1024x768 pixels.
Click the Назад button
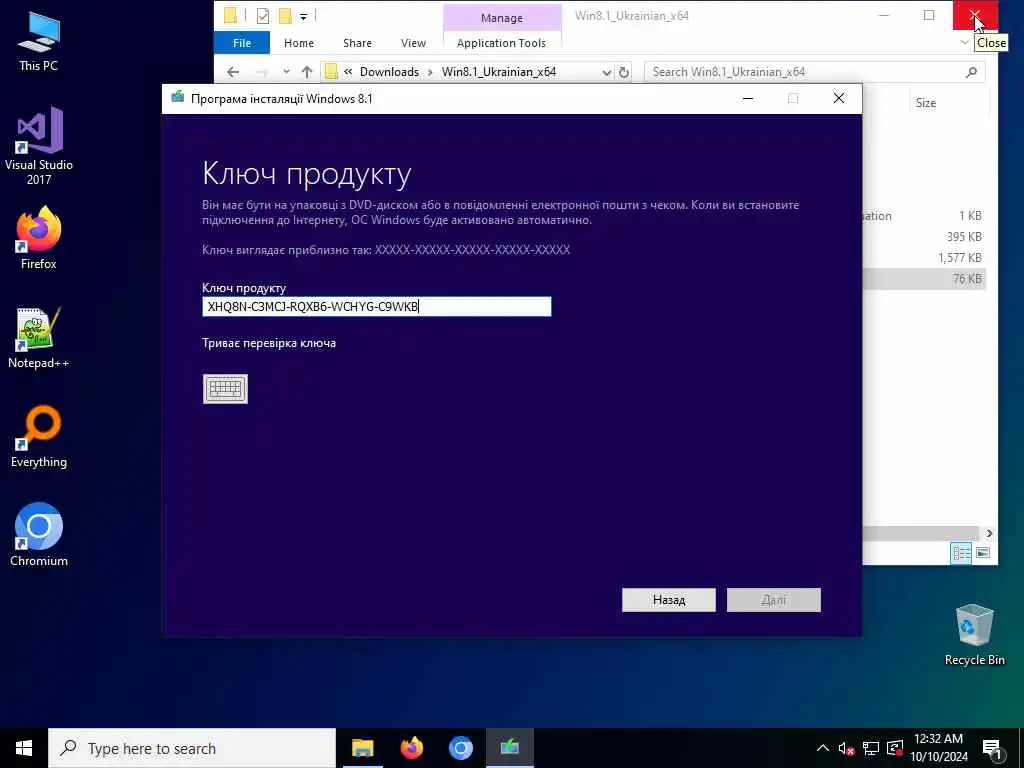pyautogui.click(x=669, y=600)
